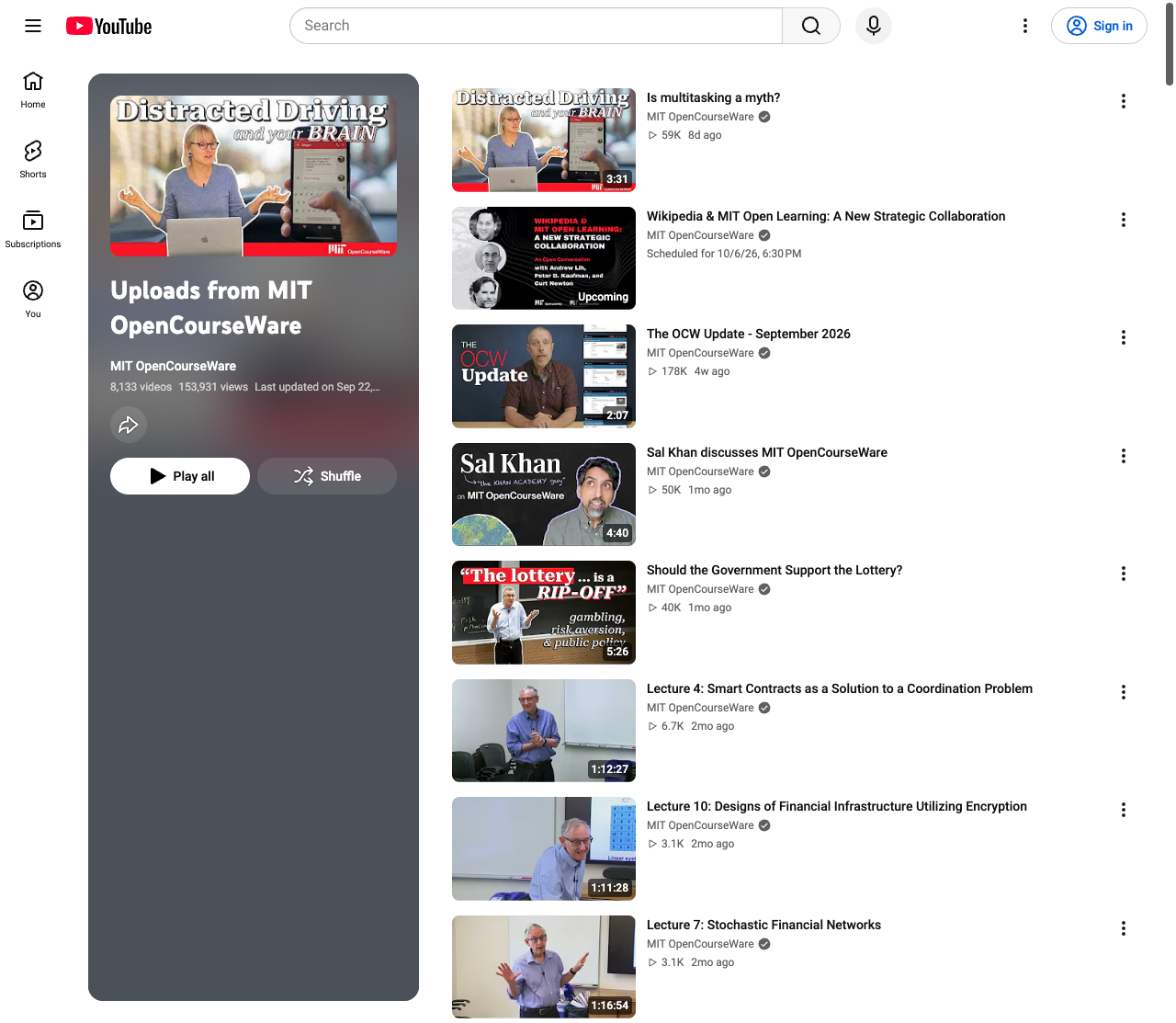
Task: Open options for 'Is multitasking a myth?'
Action: pos(1124,101)
